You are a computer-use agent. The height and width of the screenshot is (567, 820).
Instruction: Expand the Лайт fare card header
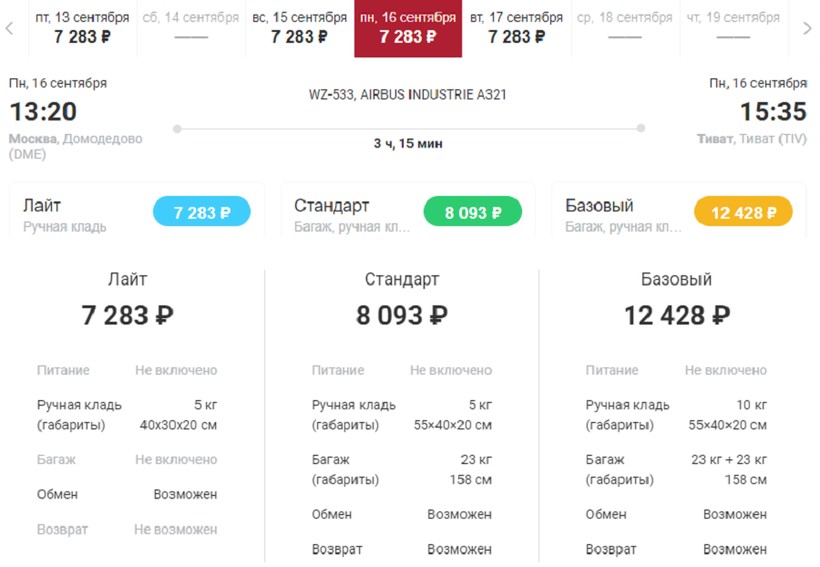(80, 214)
